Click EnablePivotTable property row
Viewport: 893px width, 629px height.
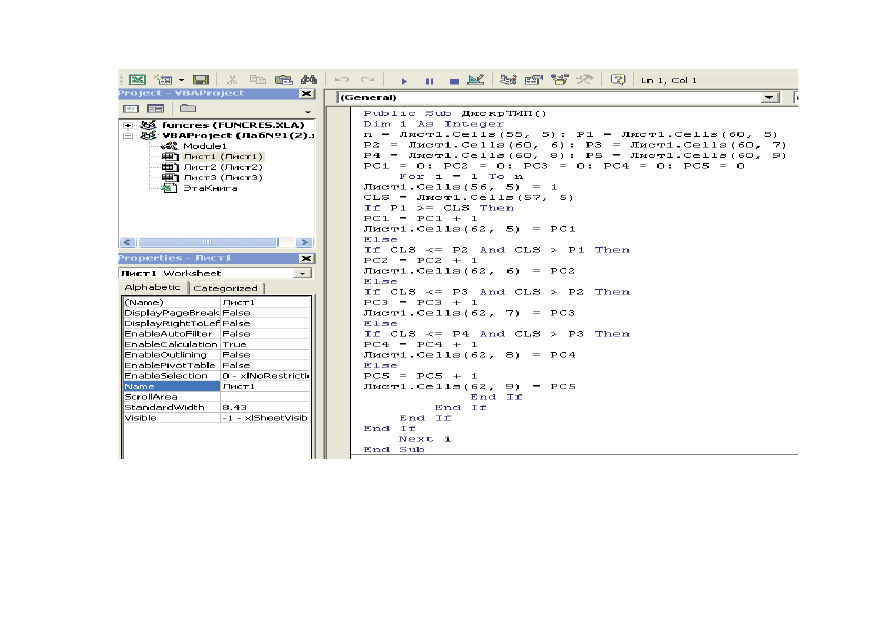pyautogui.click(x=217, y=366)
